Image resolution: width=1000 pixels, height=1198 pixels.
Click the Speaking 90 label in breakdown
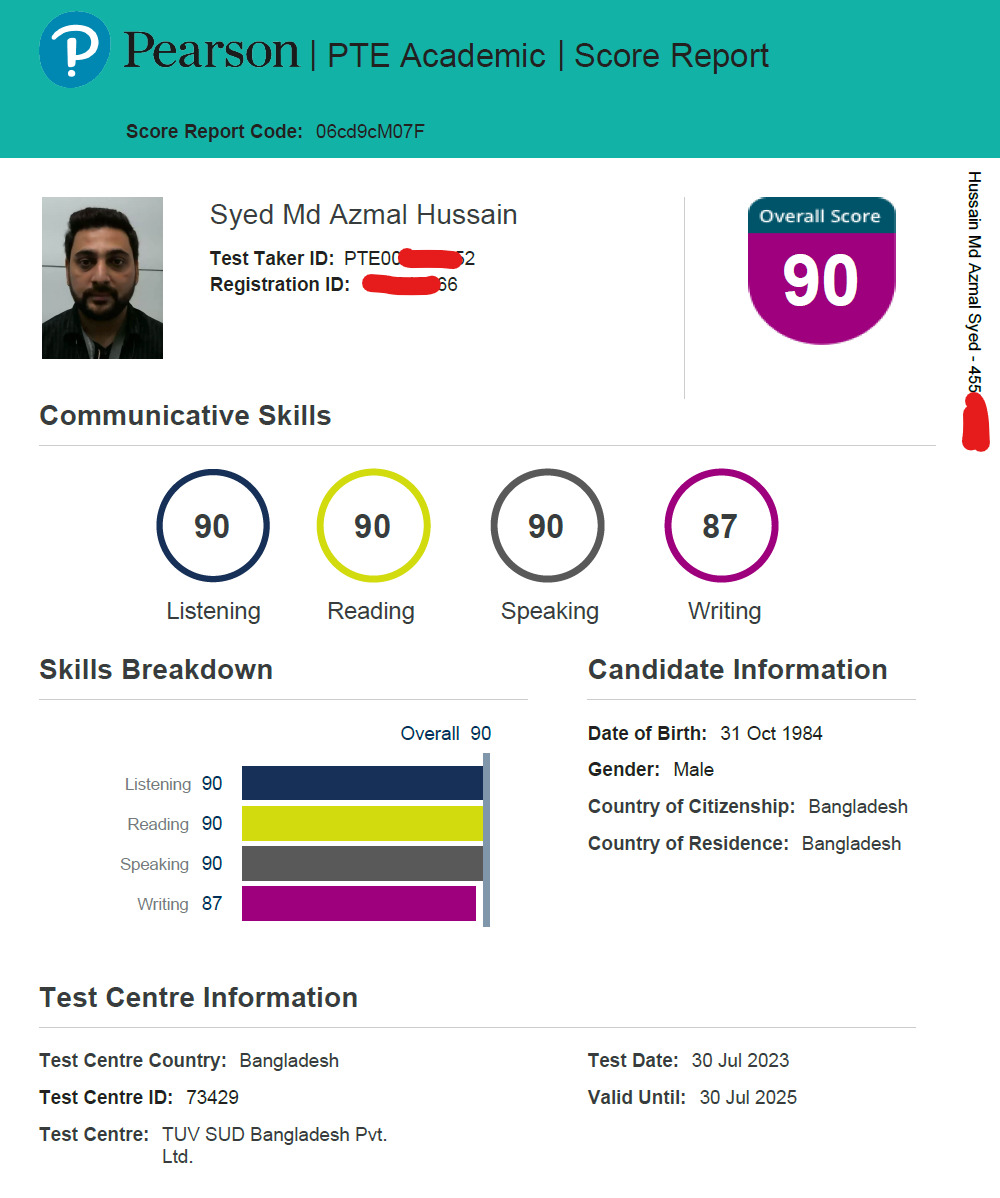[171, 863]
